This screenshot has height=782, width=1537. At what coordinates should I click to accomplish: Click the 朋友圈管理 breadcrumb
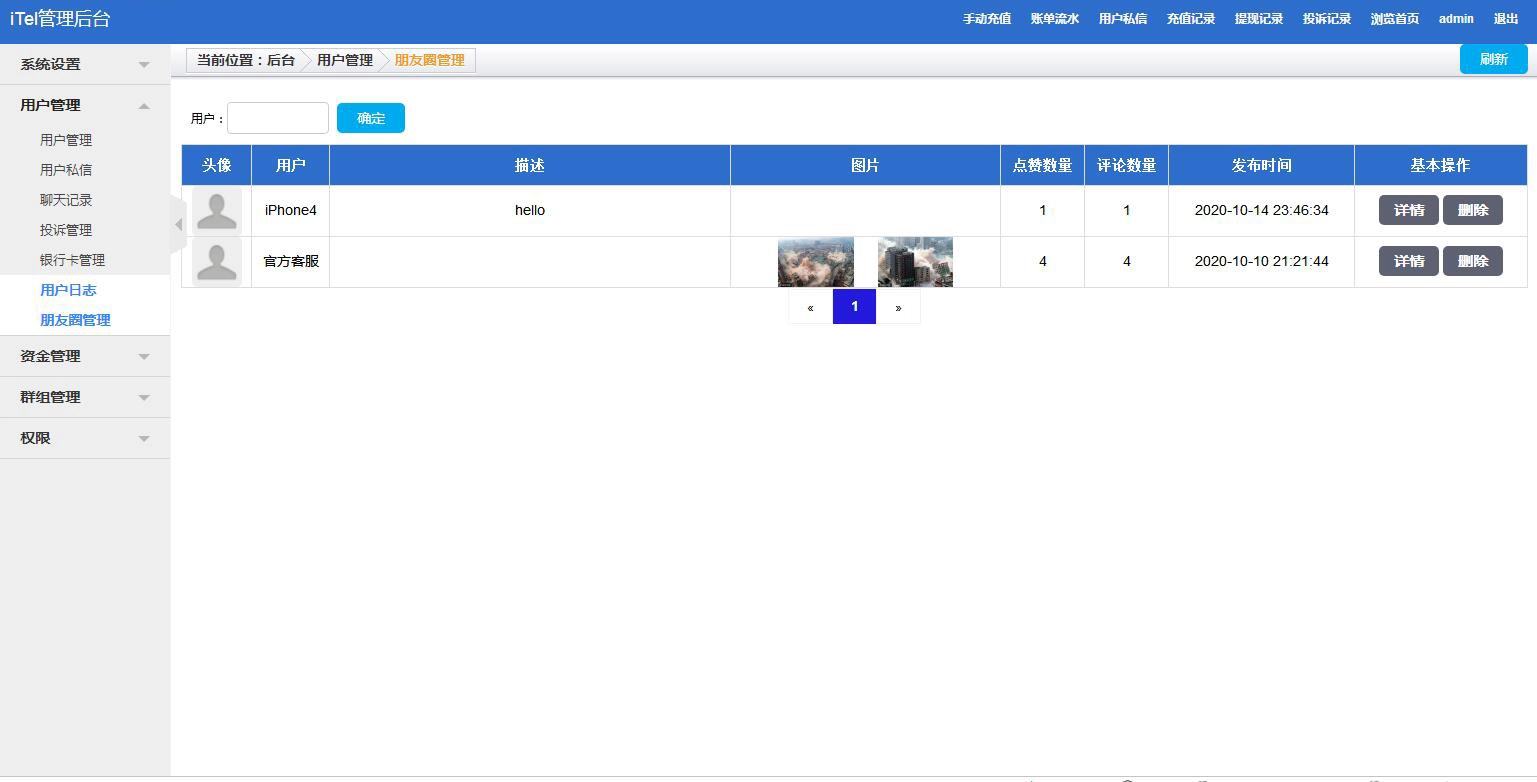(430, 60)
